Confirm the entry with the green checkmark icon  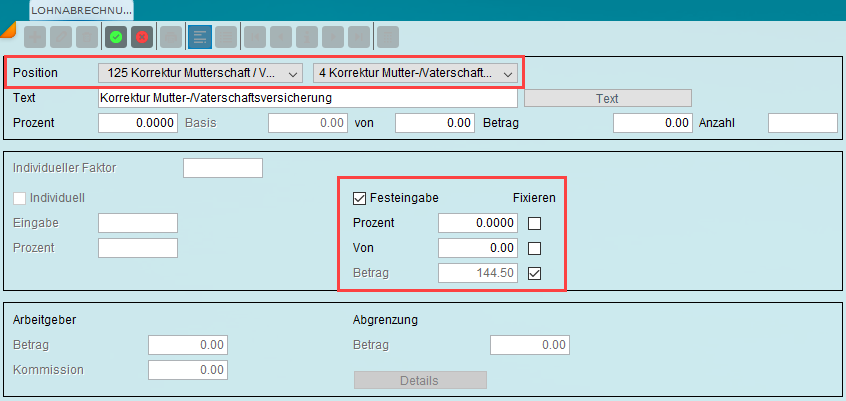point(116,37)
